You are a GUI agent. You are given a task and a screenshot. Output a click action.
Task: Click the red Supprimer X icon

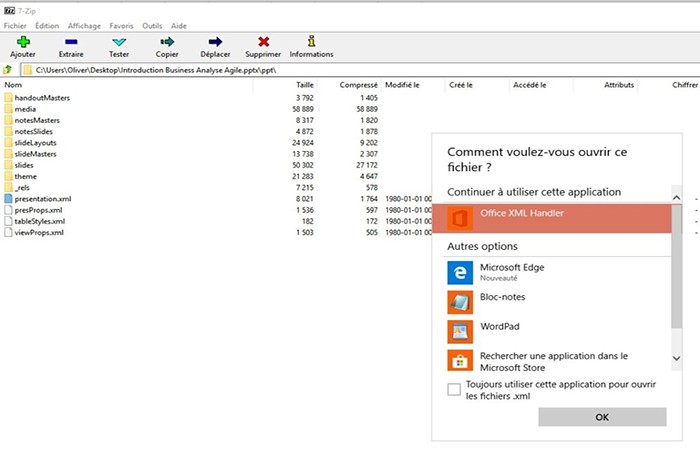[263, 42]
